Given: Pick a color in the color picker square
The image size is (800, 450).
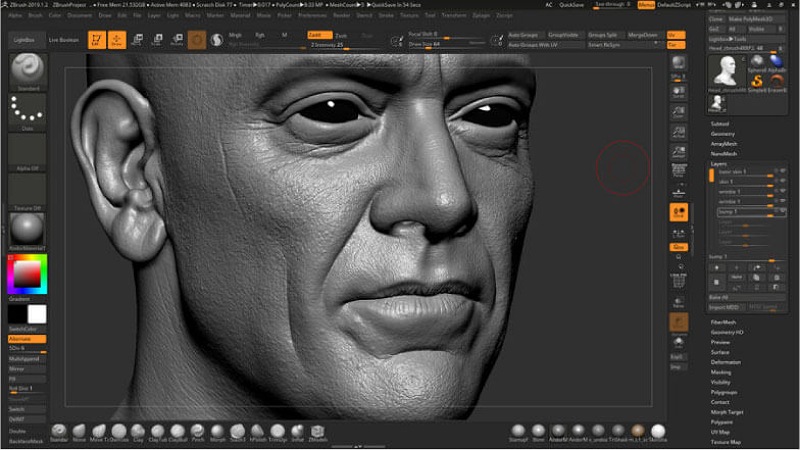Looking at the screenshot, I should click(x=27, y=275).
